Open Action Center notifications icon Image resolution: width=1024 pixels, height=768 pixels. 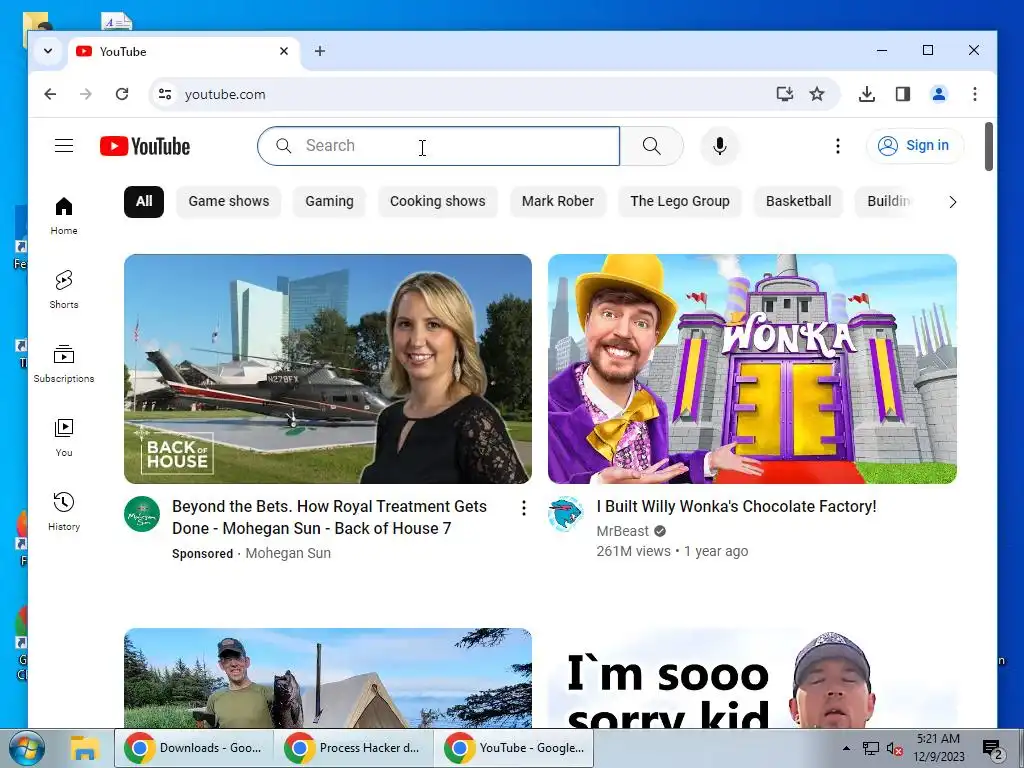992,750
